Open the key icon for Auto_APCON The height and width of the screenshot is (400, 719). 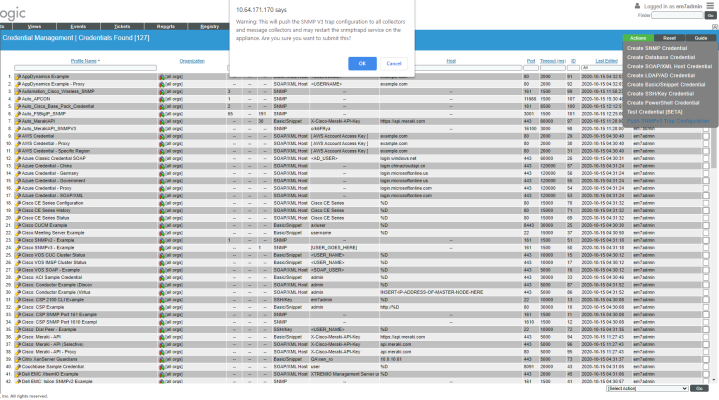pyautogui.click(x=18, y=99)
